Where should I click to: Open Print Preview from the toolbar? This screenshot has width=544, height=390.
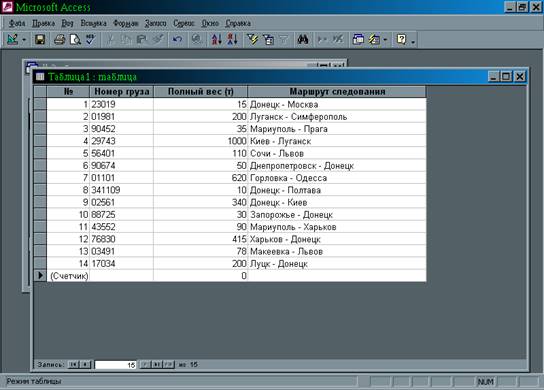pyautogui.click(x=75, y=40)
